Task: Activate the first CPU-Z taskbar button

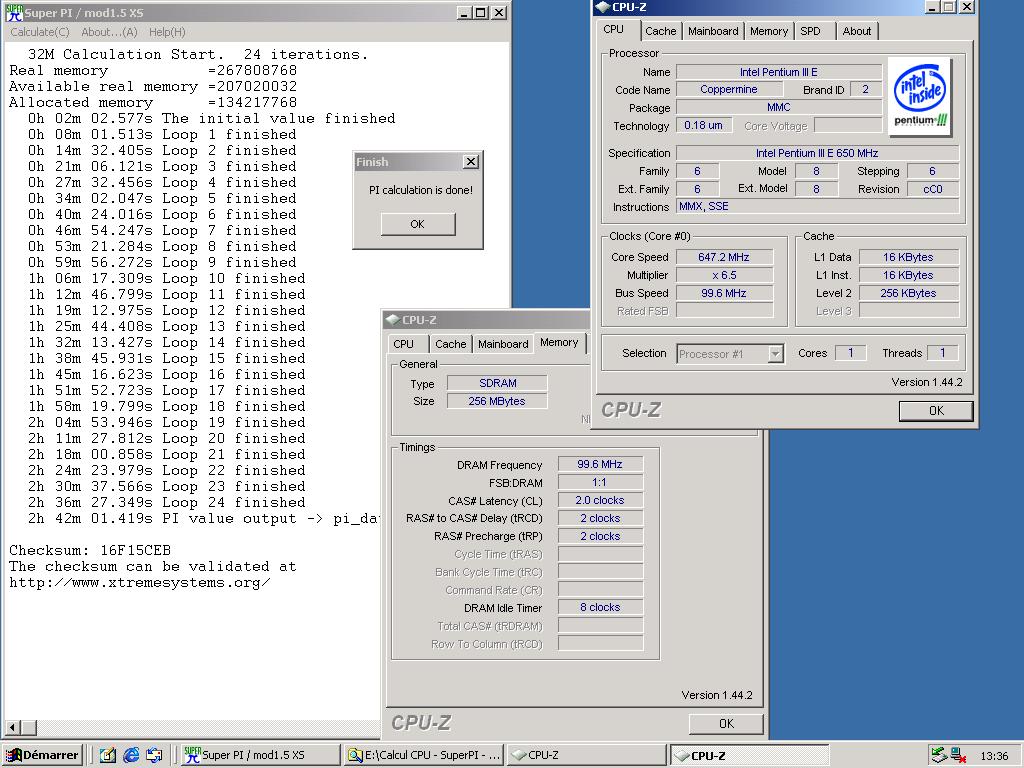Action: pos(586,755)
